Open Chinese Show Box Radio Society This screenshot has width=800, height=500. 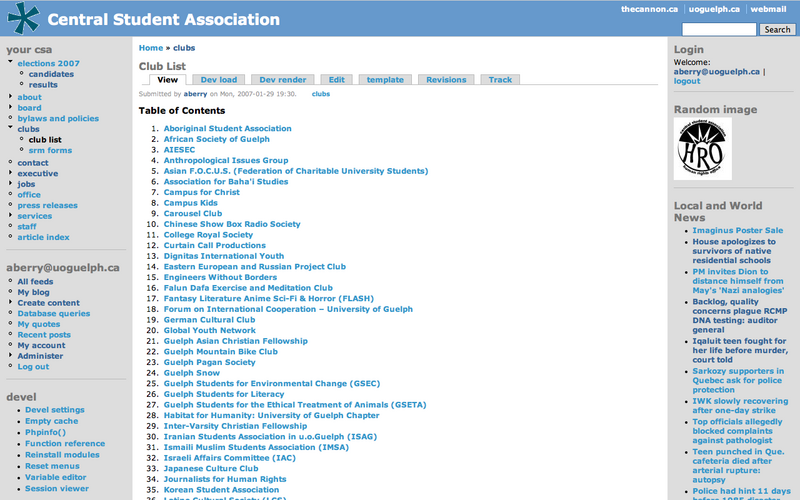click(232, 224)
